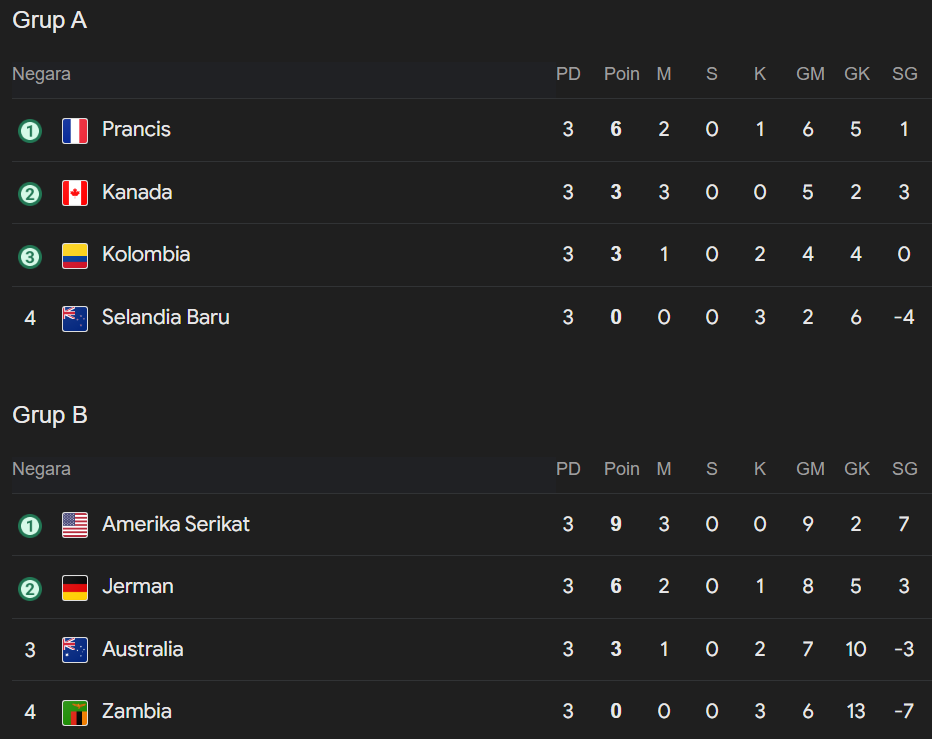The height and width of the screenshot is (739, 932).
Task: Click the rank 1 badge beside Prancis
Action: coord(30,130)
